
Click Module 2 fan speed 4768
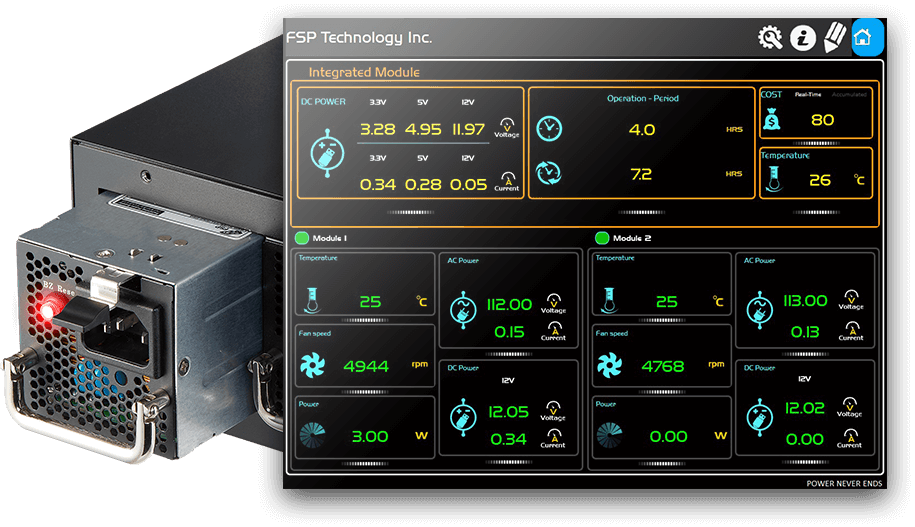tap(663, 366)
